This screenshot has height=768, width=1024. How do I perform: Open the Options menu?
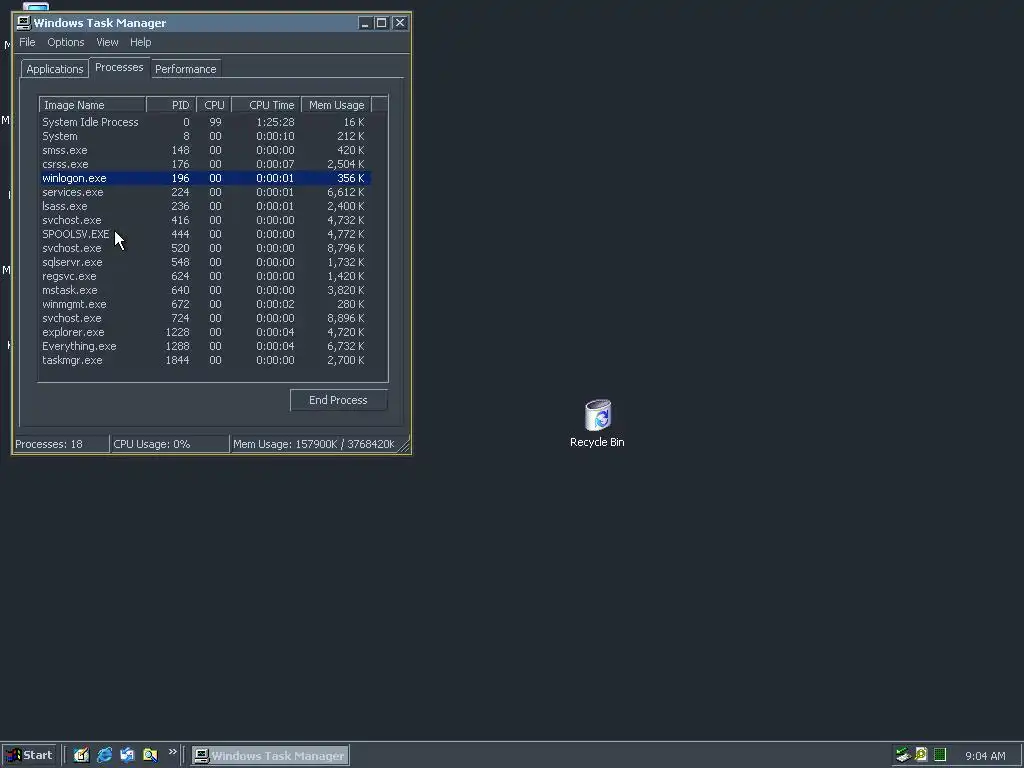pos(65,42)
